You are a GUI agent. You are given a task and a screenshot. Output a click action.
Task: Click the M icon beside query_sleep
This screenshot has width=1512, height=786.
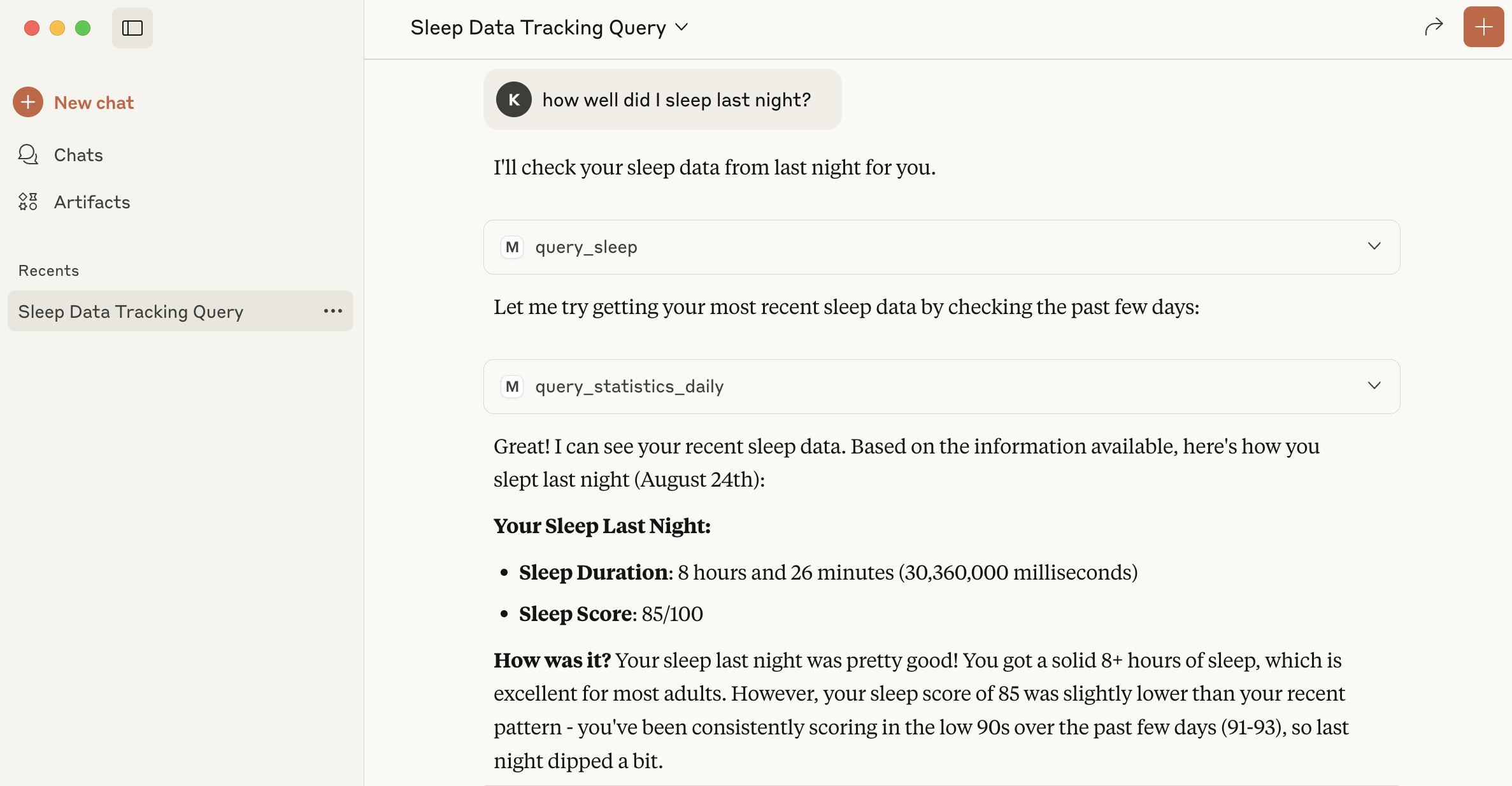coord(512,247)
